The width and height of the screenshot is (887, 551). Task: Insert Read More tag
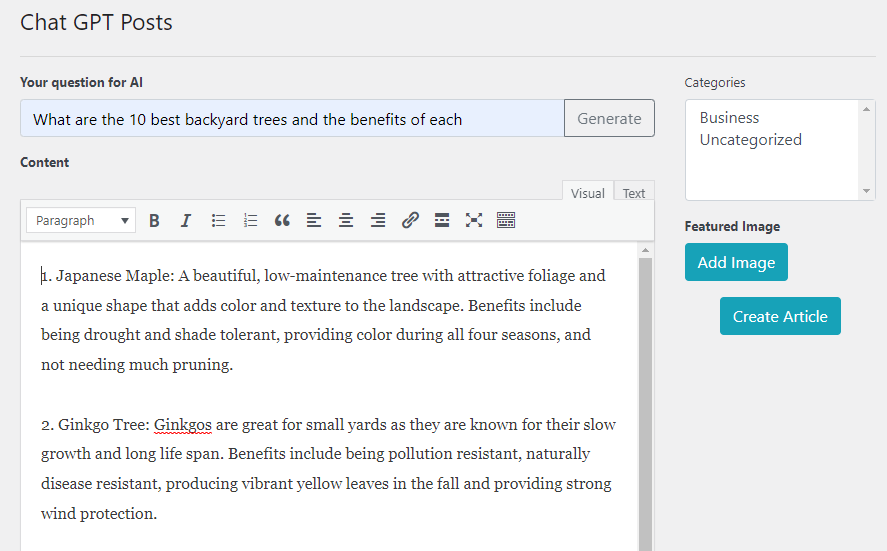[x=442, y=221]
